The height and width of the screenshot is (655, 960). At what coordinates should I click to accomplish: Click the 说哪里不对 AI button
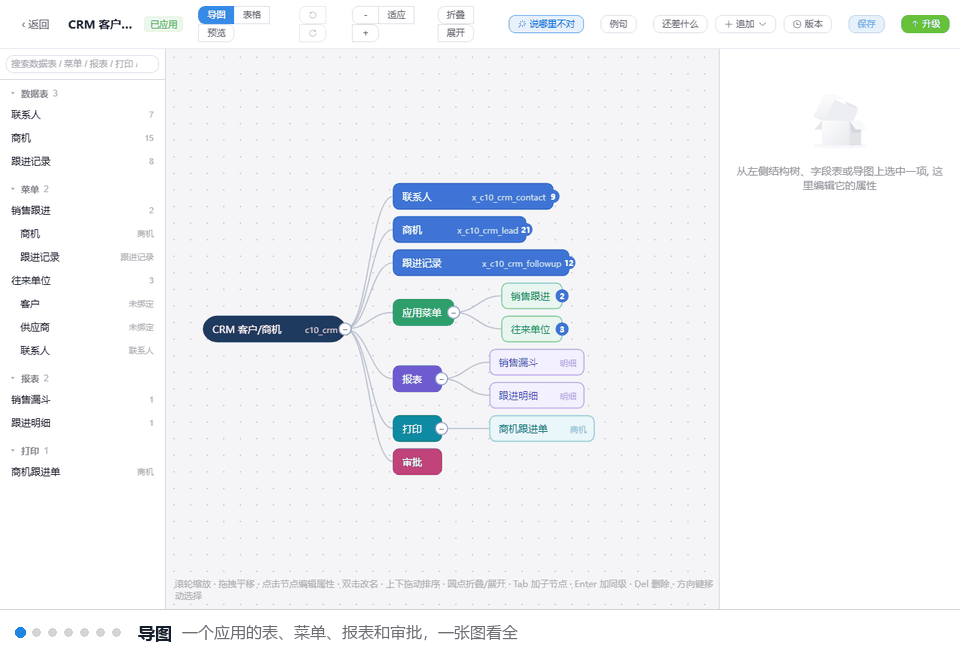[x=546, y=24]
